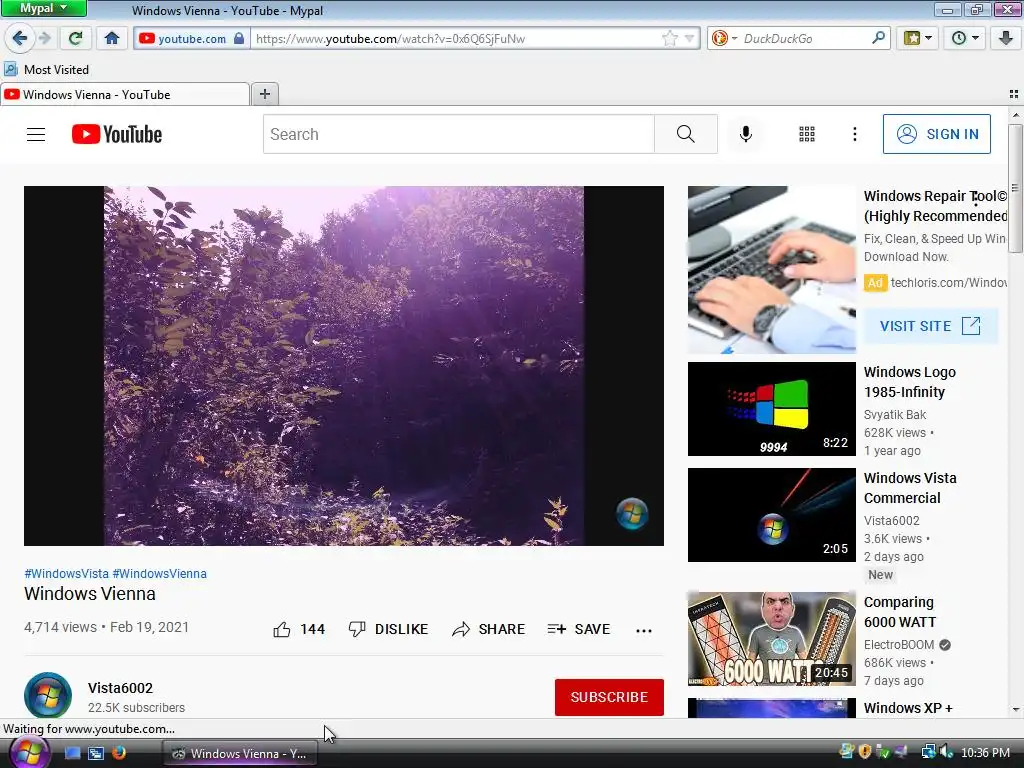Click the DISLIKE button
1024x768 pixels.
389,630
